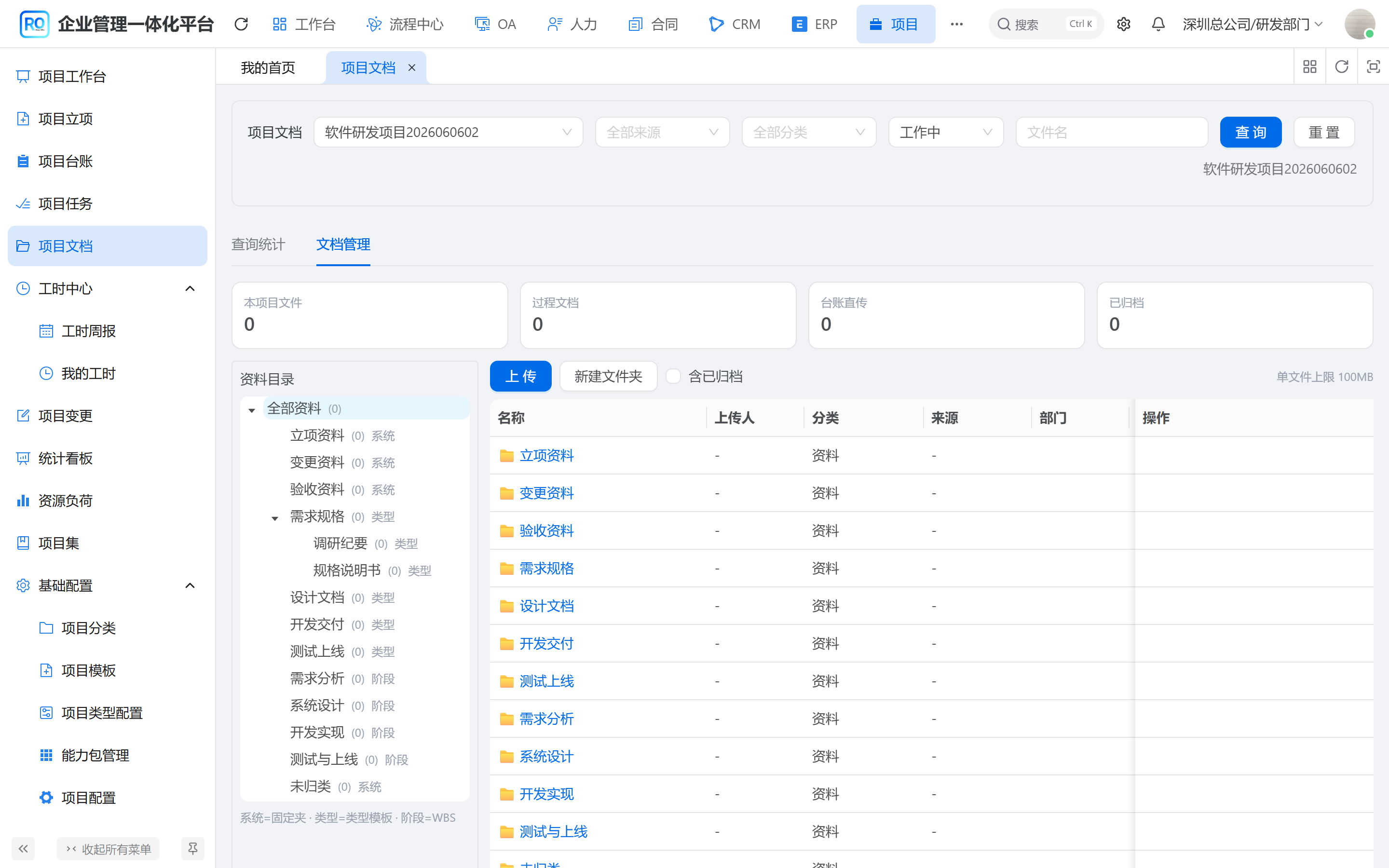Switch to 人力 module
Screen dimensions: 1389x868
tap(572, 24)
